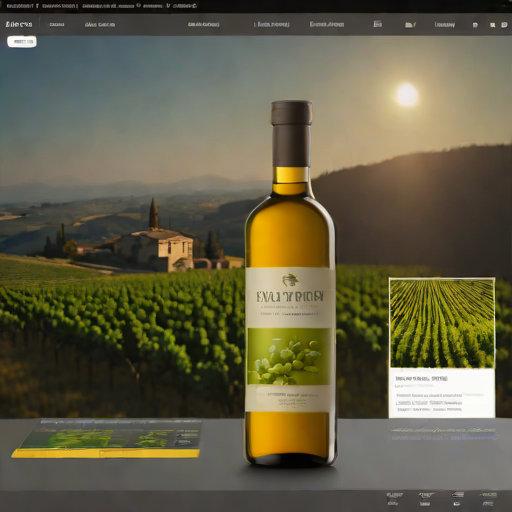Select the text item left of the grid icon
The image size is (512, 512).
(x=327, y=24)
